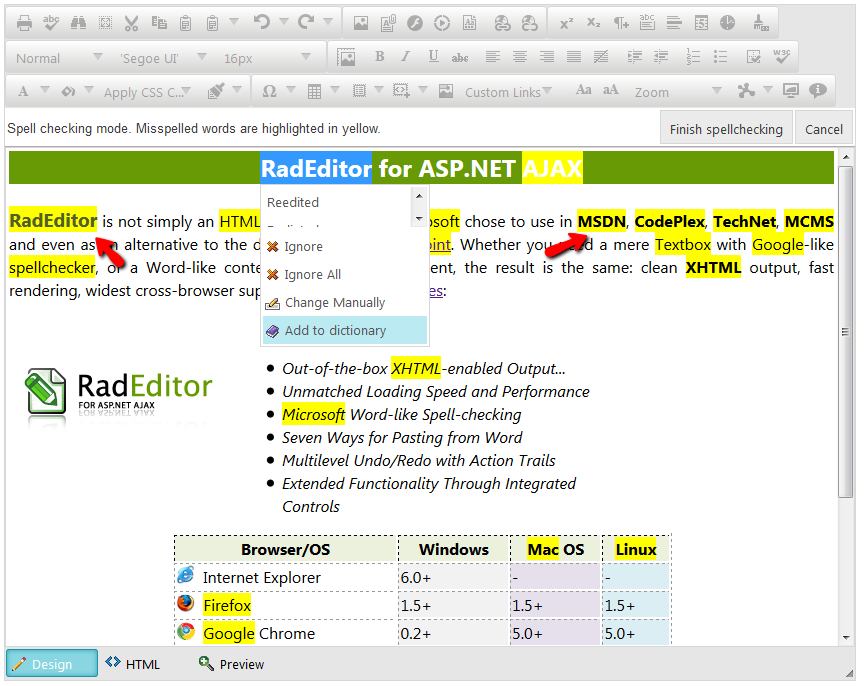The height and width of the screenshot is (686, 865).
Task: Open the 'Segoe UI' font dropdown
Action: click(162, 58)
